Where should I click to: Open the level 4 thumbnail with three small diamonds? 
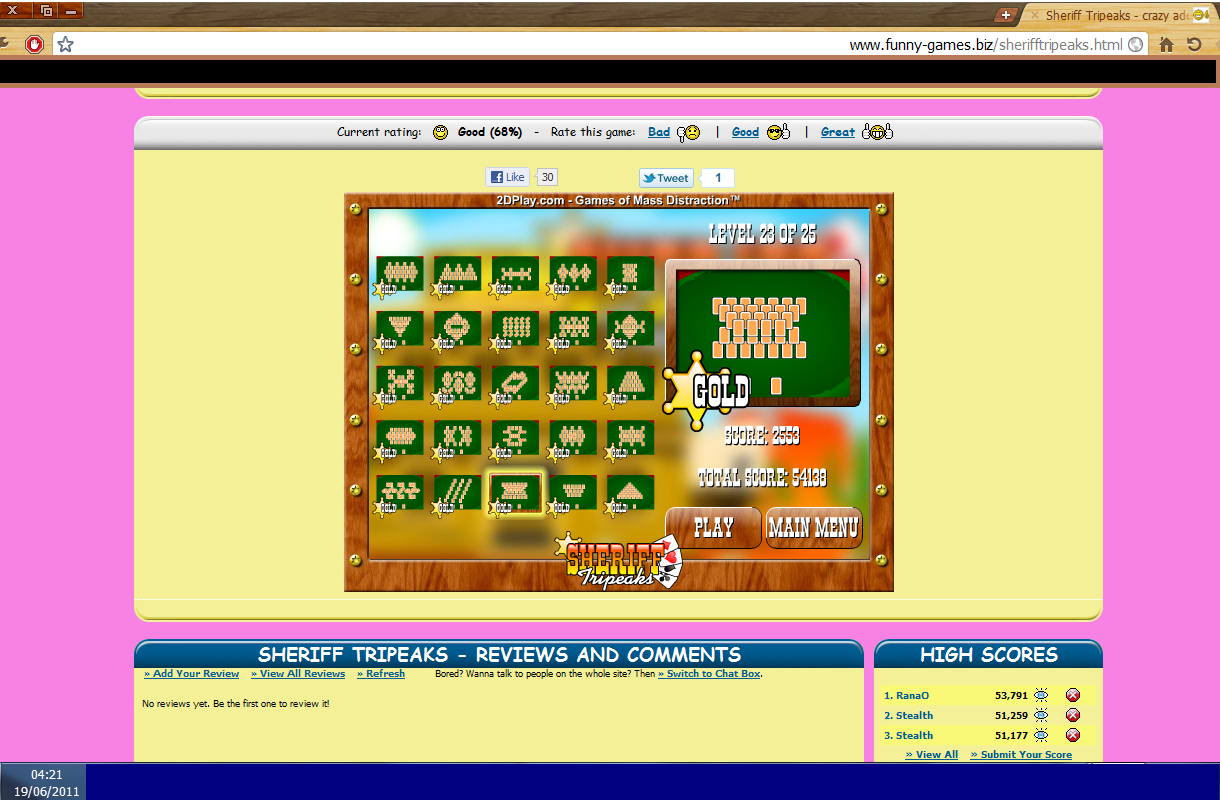pyautogui.click(x=573, y=274)
